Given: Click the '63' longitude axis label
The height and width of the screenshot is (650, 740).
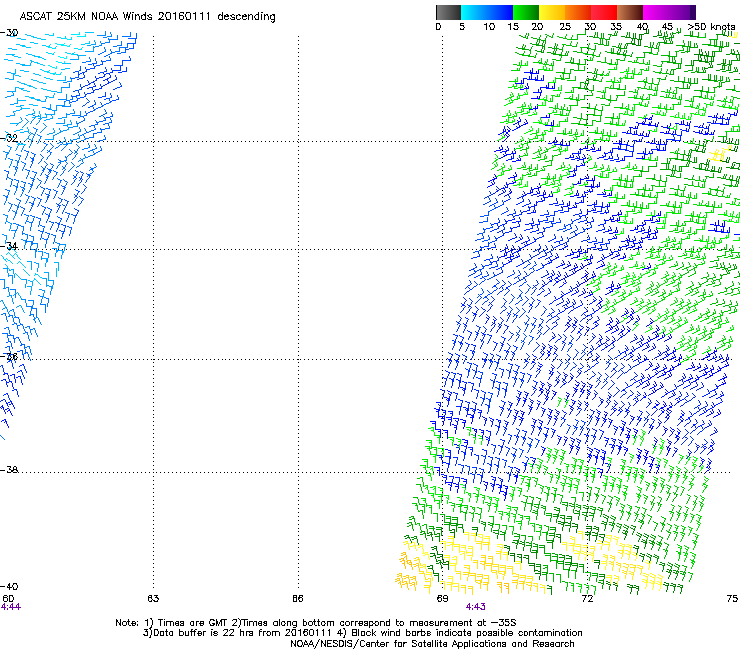Looking at the screenshot, I should point(153,599).
